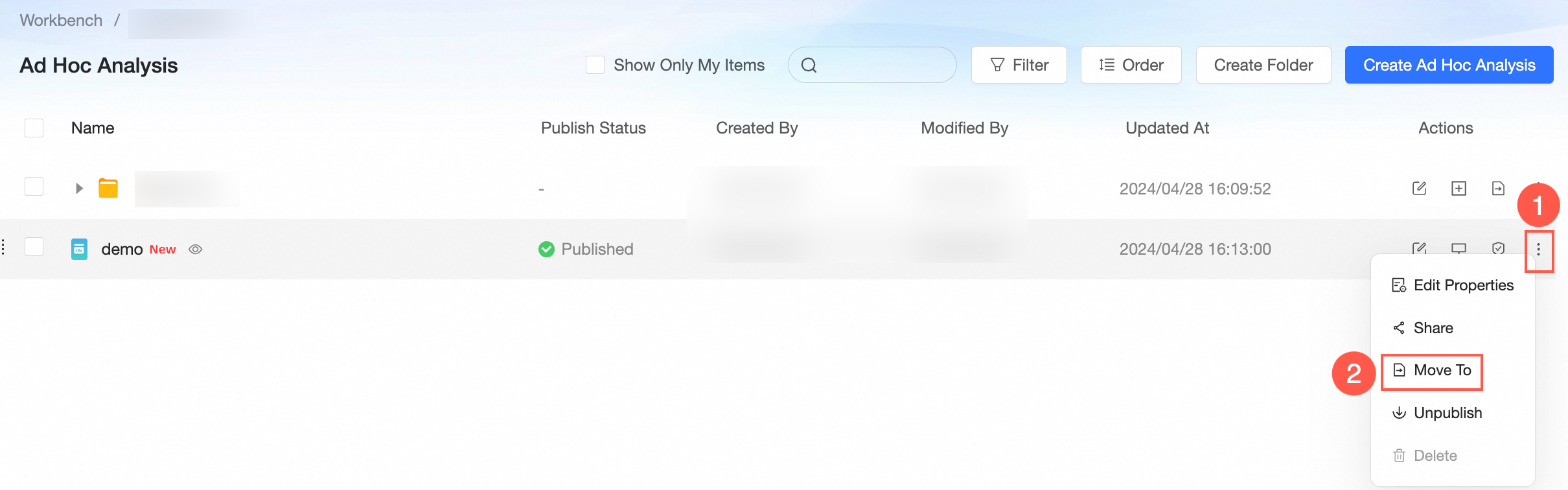Click the edit icon in the demo row
1568x490 pixels.
pyautogui.click(x=1419, y=248)
